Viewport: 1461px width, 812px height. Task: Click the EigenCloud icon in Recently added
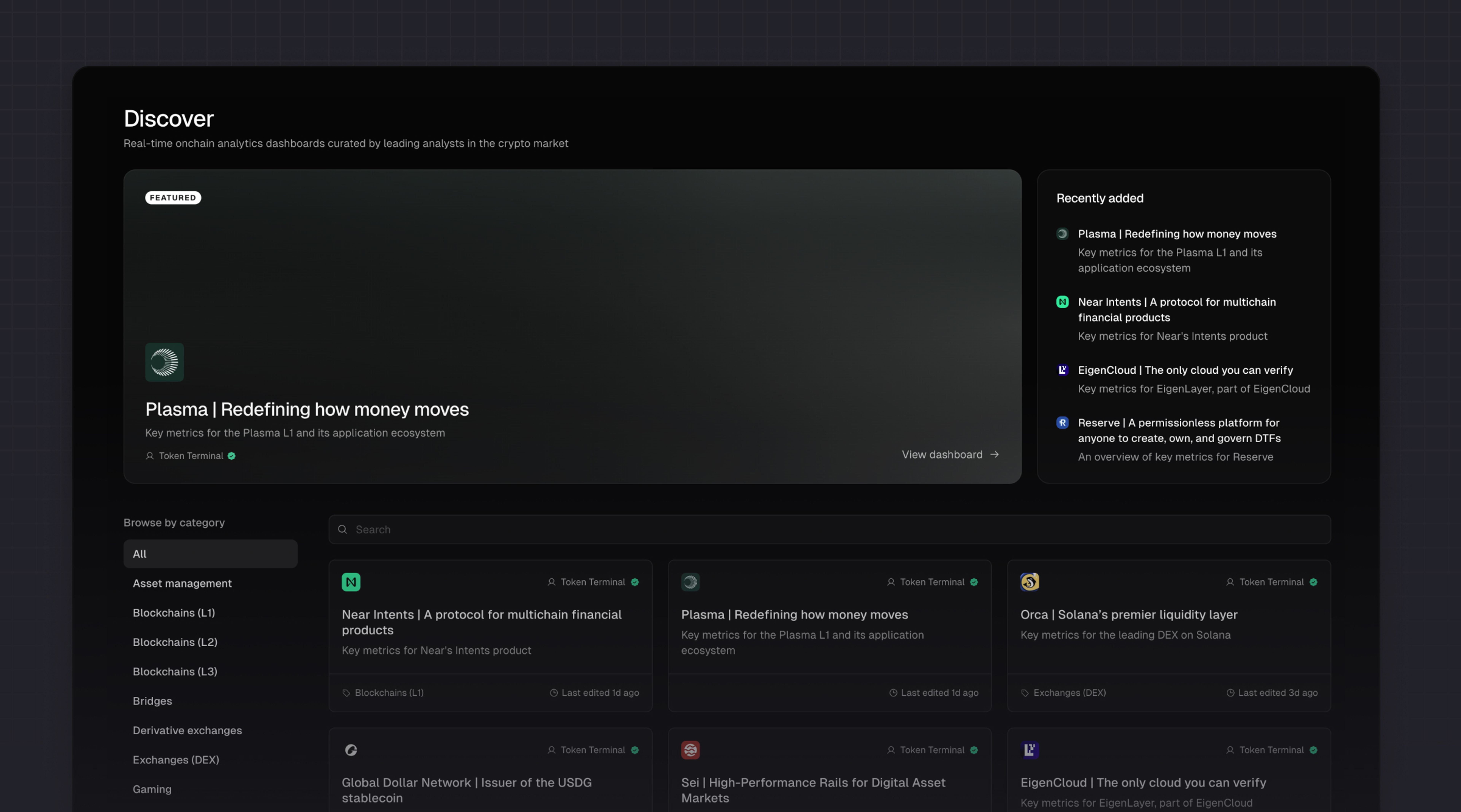coord(1062,370)
